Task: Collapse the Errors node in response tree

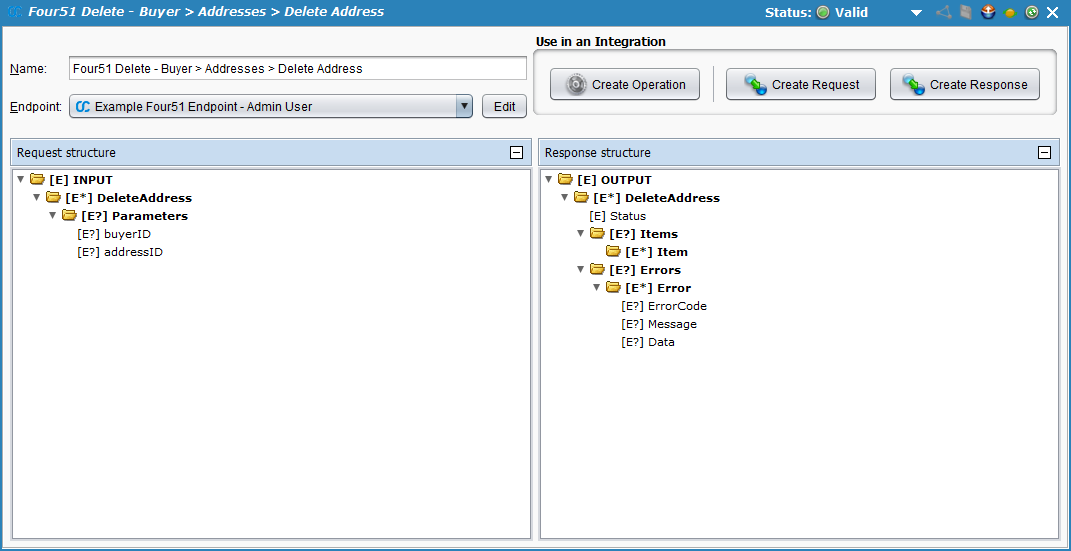Action: pyautogui.click(x=581, y=270)
